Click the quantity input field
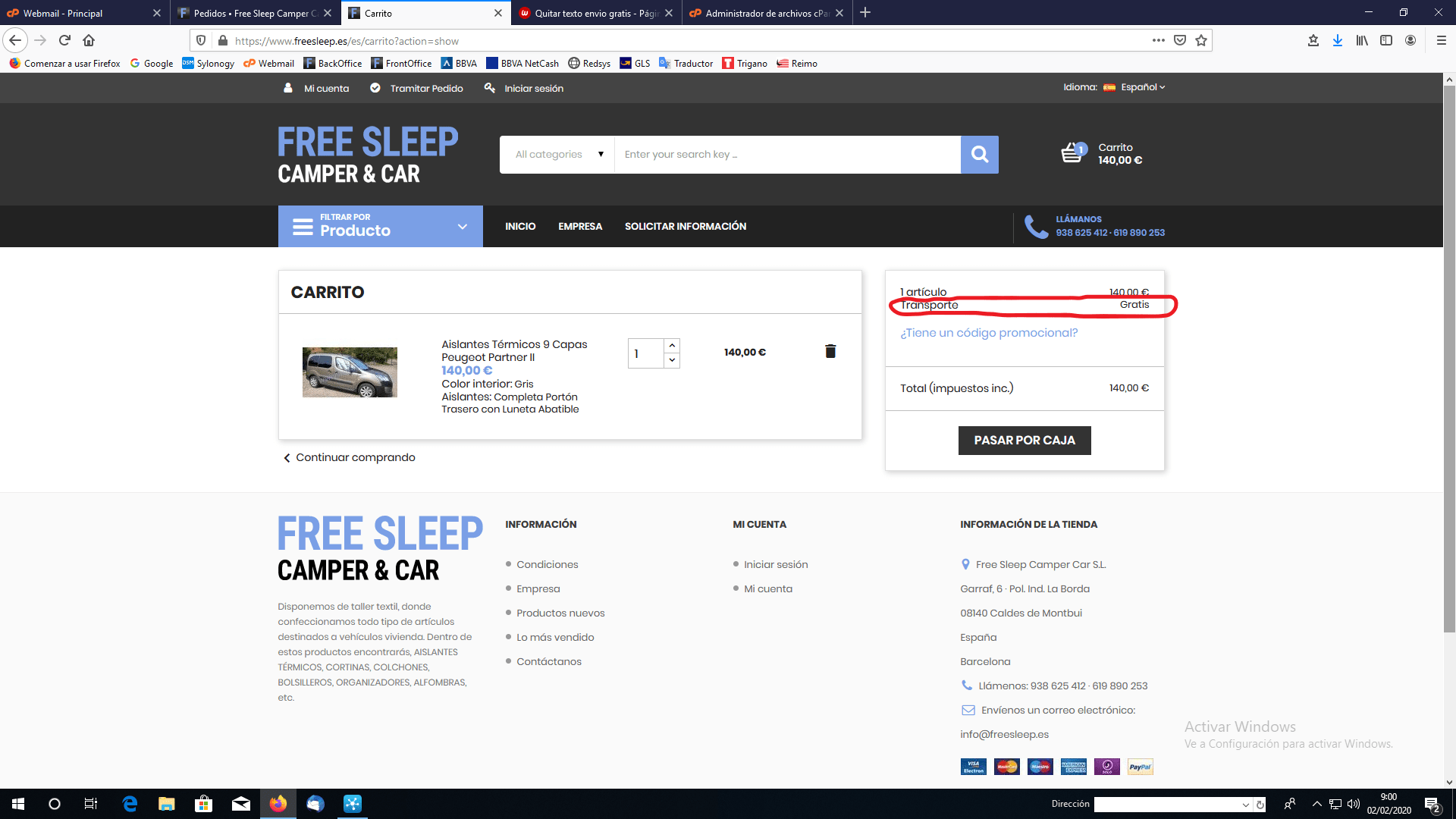 pyautogui.click(x=646, y=353)
